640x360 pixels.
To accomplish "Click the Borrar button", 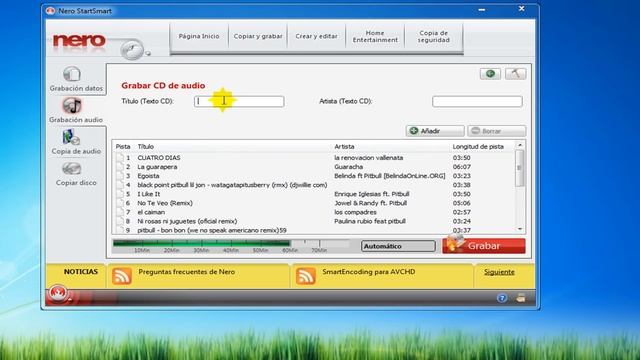I will click(x=497, y=131).
